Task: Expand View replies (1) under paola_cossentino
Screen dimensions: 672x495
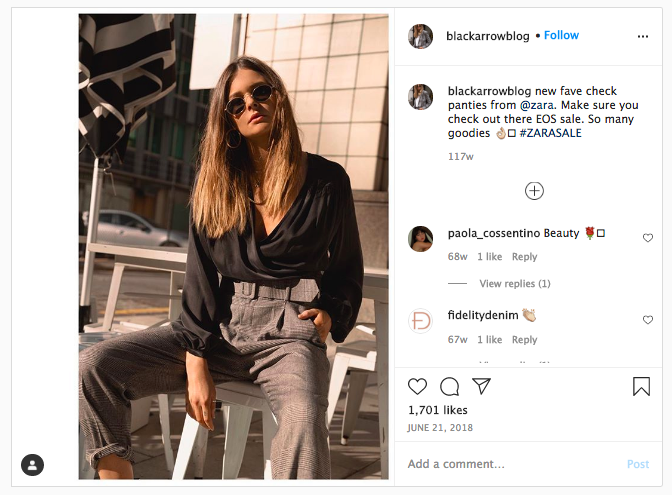Action: tap(514, 284)
